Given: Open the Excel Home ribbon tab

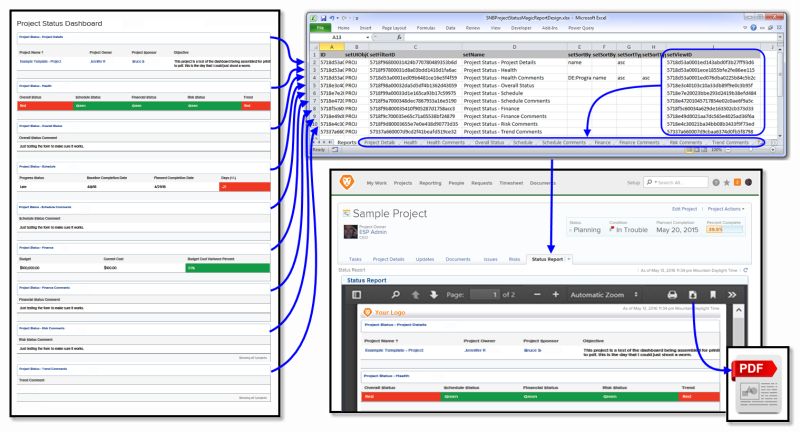Looking at the screenshot, I should [343, 28].
